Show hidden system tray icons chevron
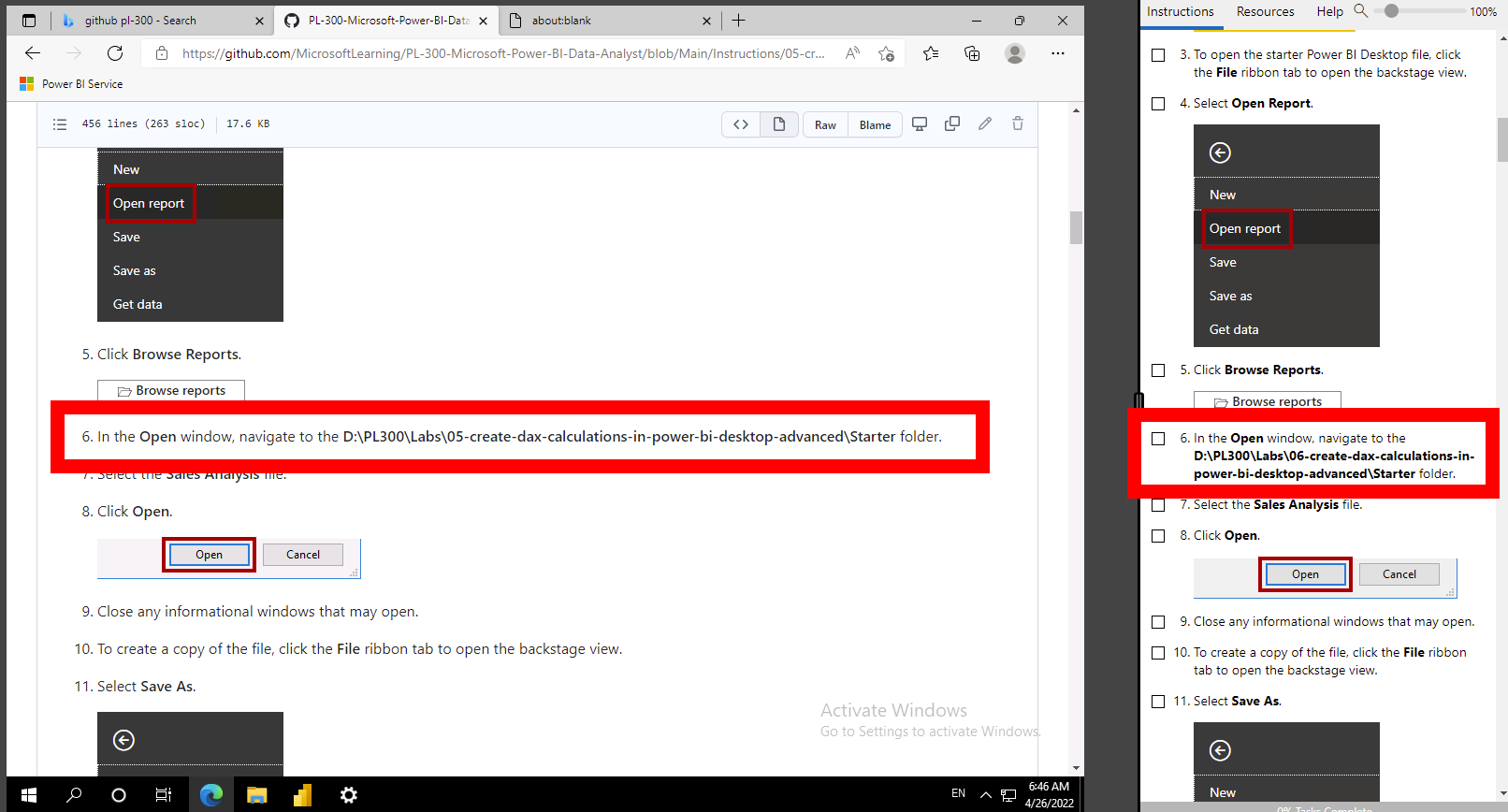This screenshot has width=1508, height=812. click(x=985, y=795)
